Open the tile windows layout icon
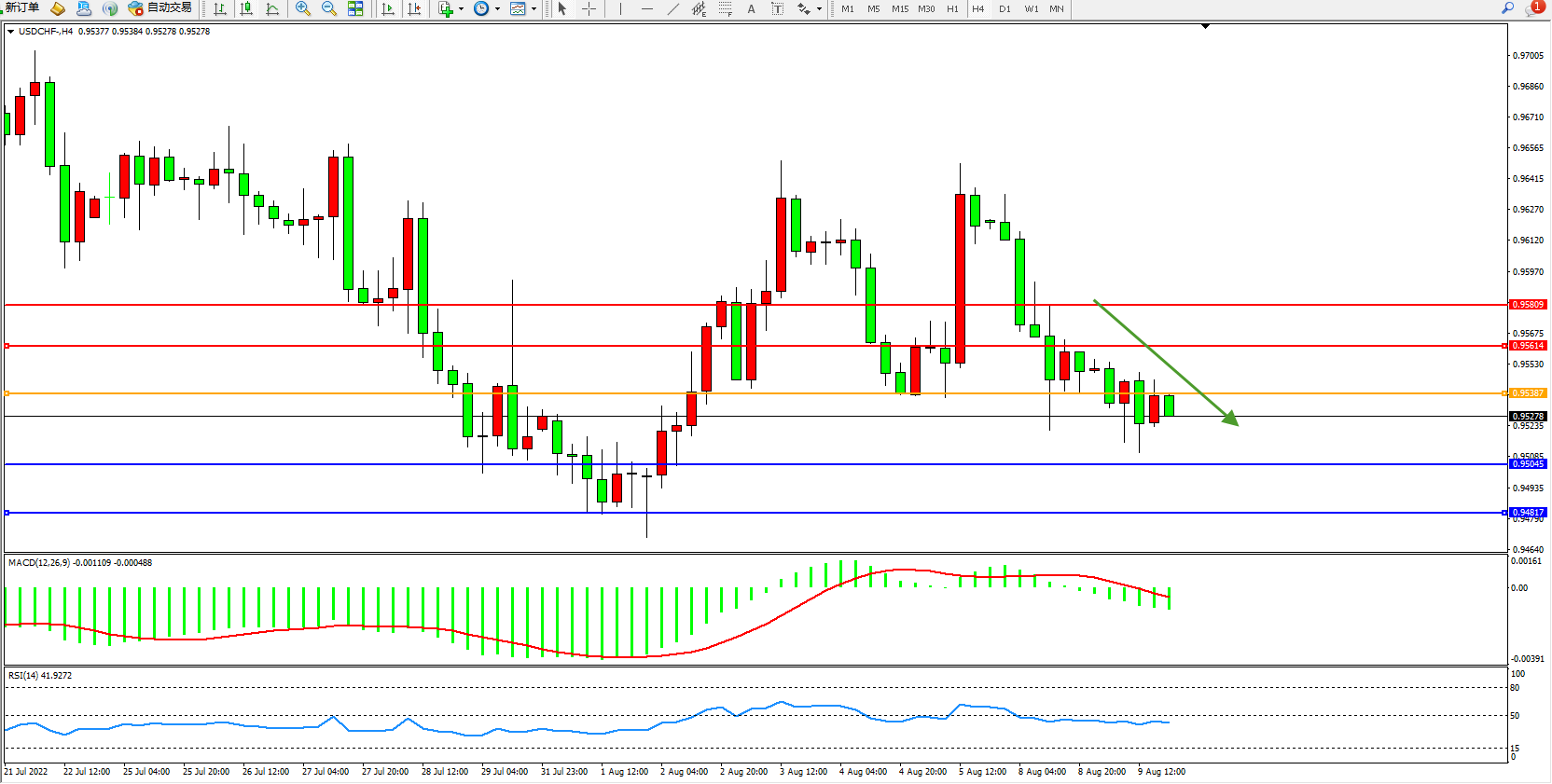The height and width of the screenshot is (784, 1552). point(355,8)
